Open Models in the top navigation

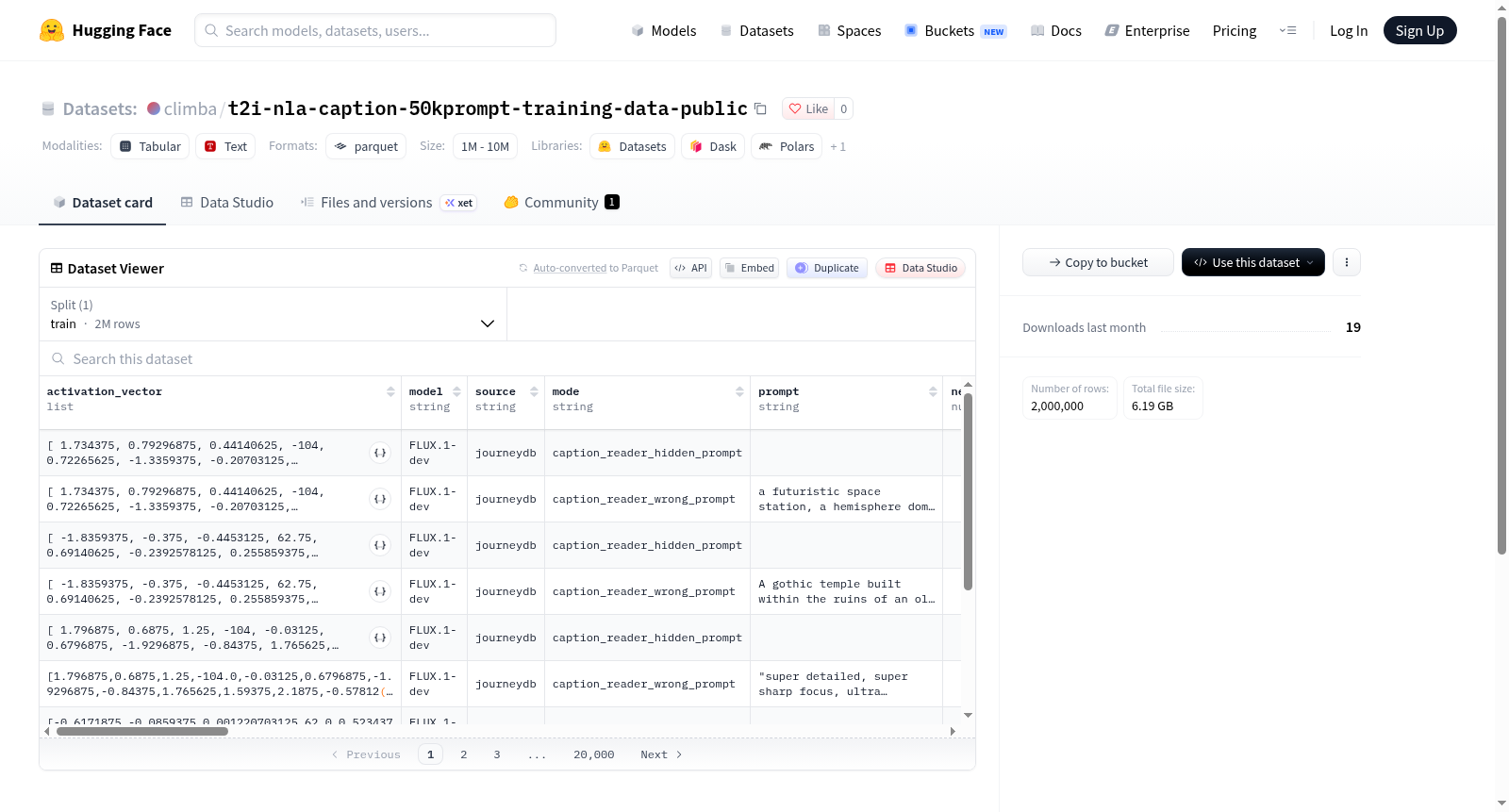tap(664, 30)
